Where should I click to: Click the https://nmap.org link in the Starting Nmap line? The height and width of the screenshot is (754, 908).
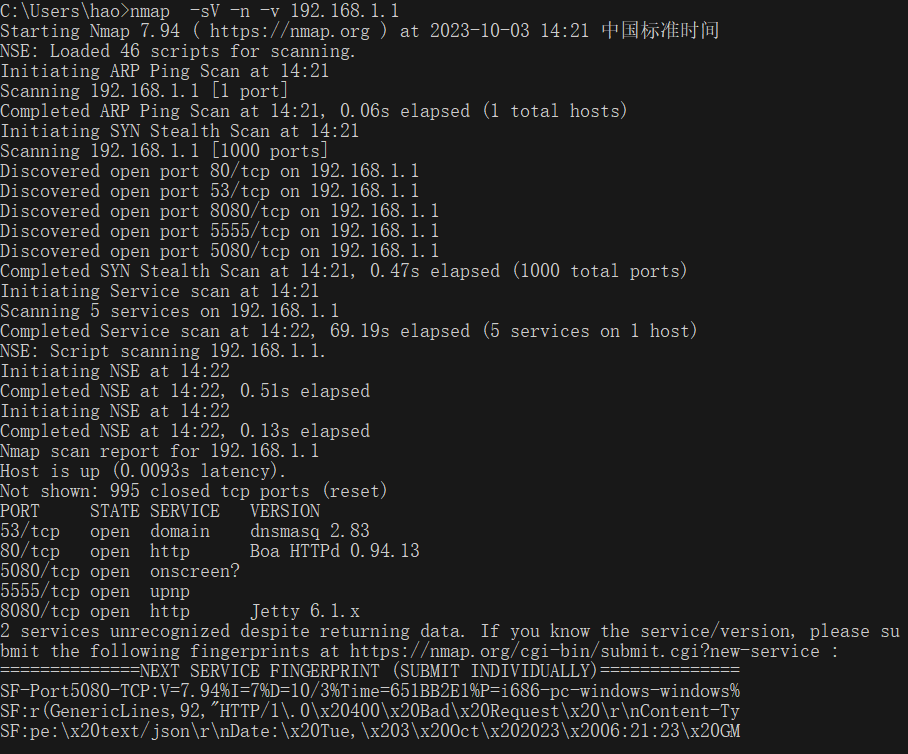290,31
